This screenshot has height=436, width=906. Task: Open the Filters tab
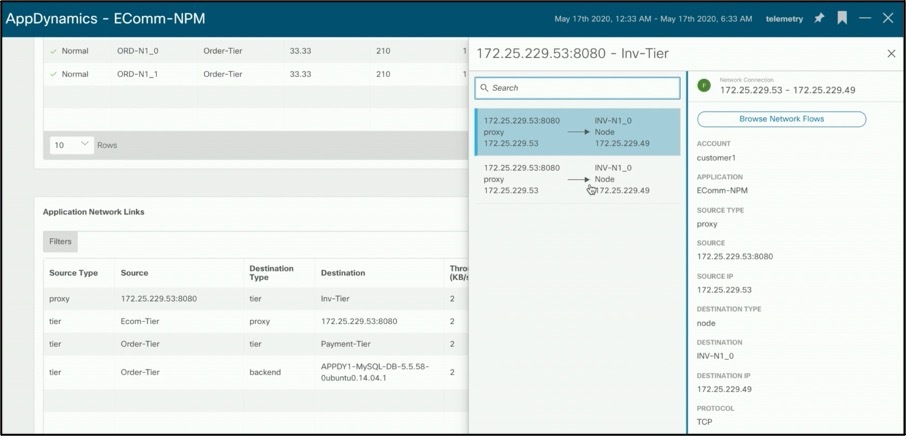point(60,241)
